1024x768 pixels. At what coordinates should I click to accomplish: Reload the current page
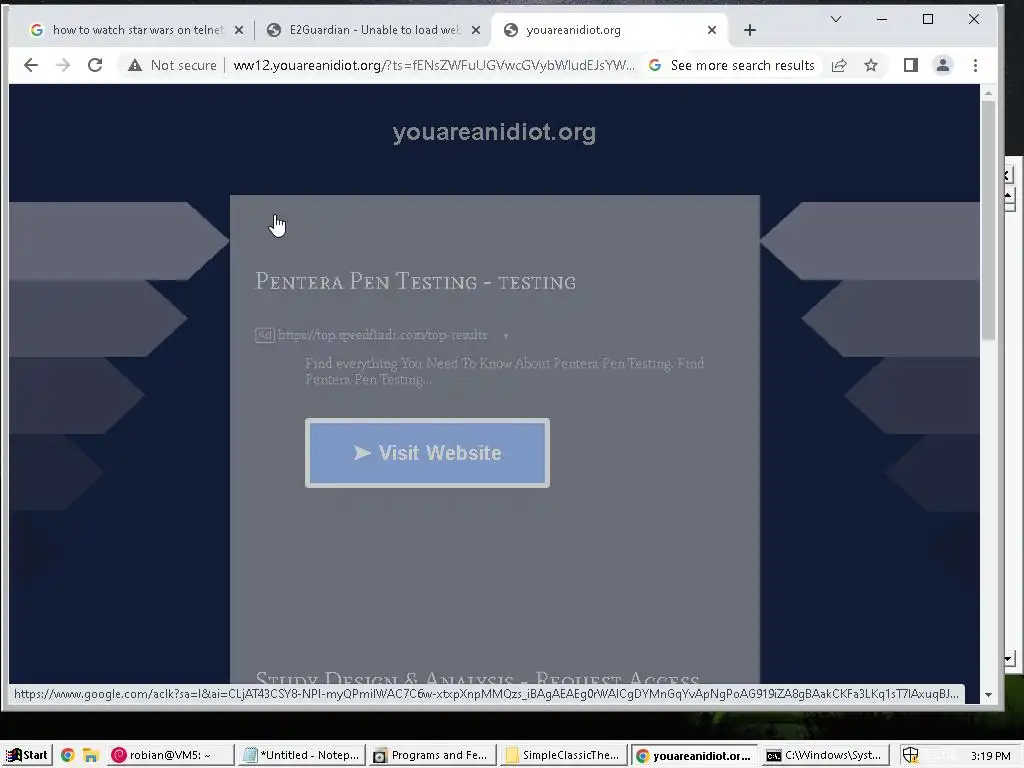click(x=95, y=65)
